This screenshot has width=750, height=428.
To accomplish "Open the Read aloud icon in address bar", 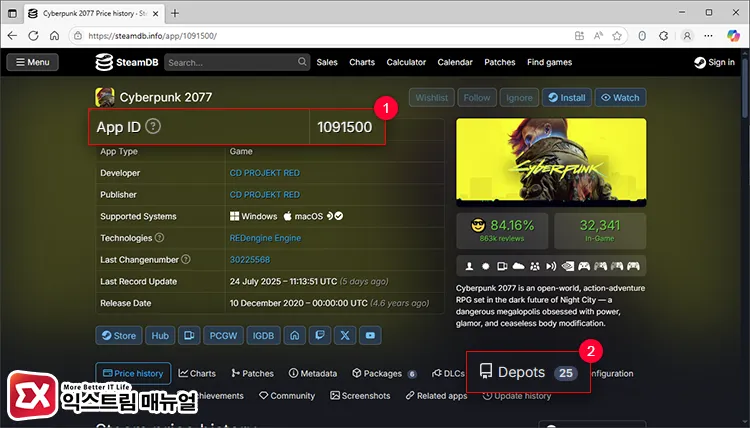I will (598, 36).
